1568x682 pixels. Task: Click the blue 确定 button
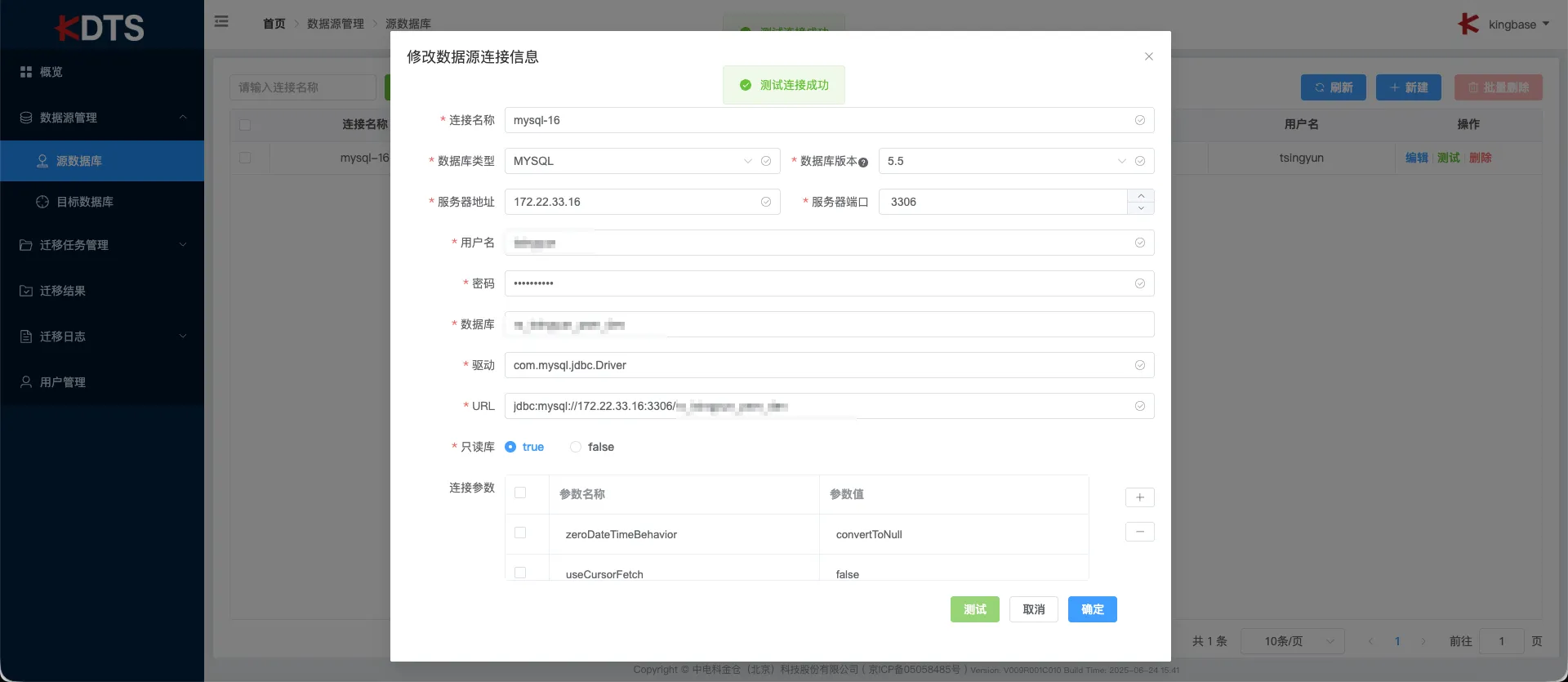click(1092, 609)
